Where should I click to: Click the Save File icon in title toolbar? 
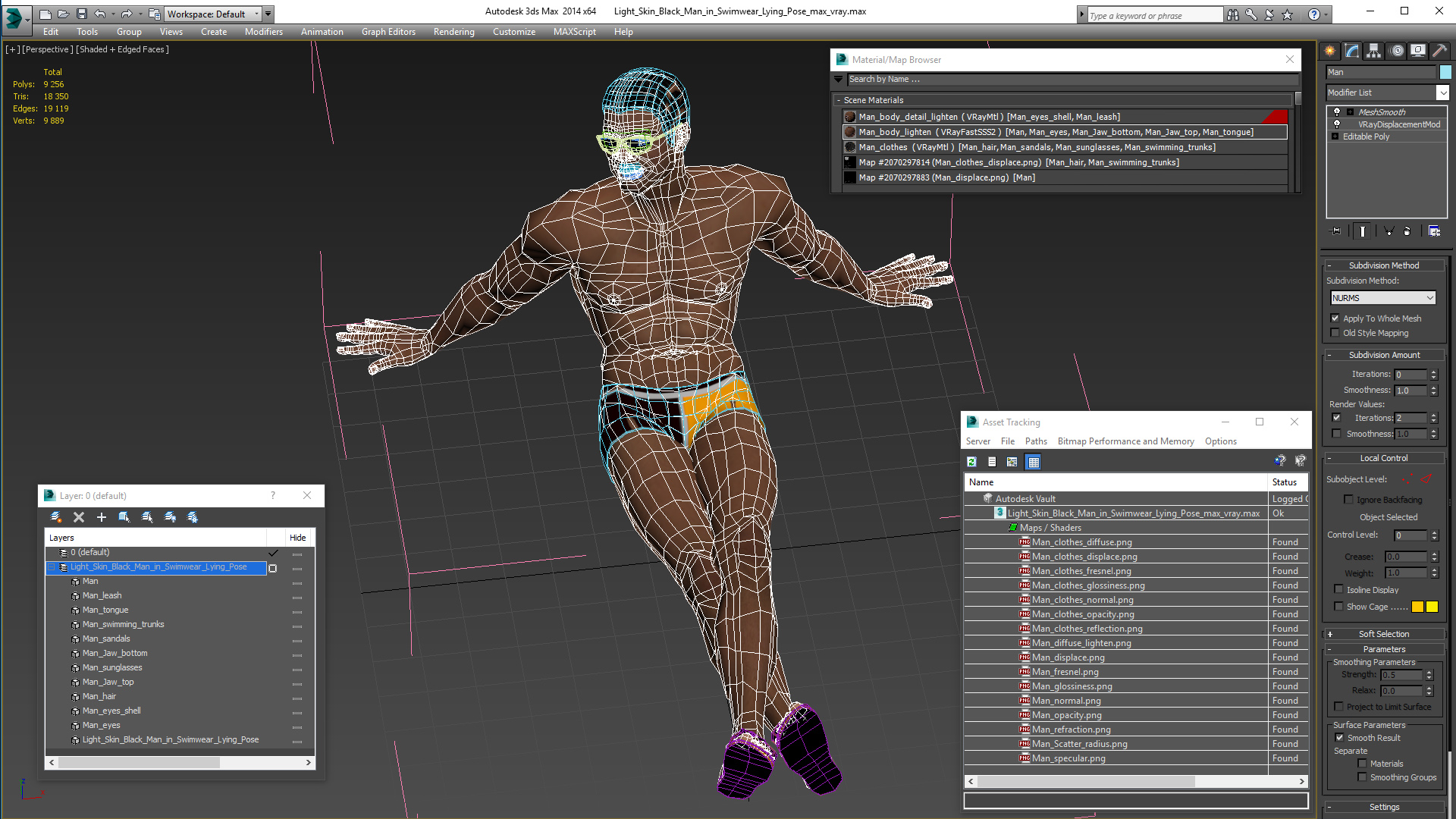click(82, 14)
